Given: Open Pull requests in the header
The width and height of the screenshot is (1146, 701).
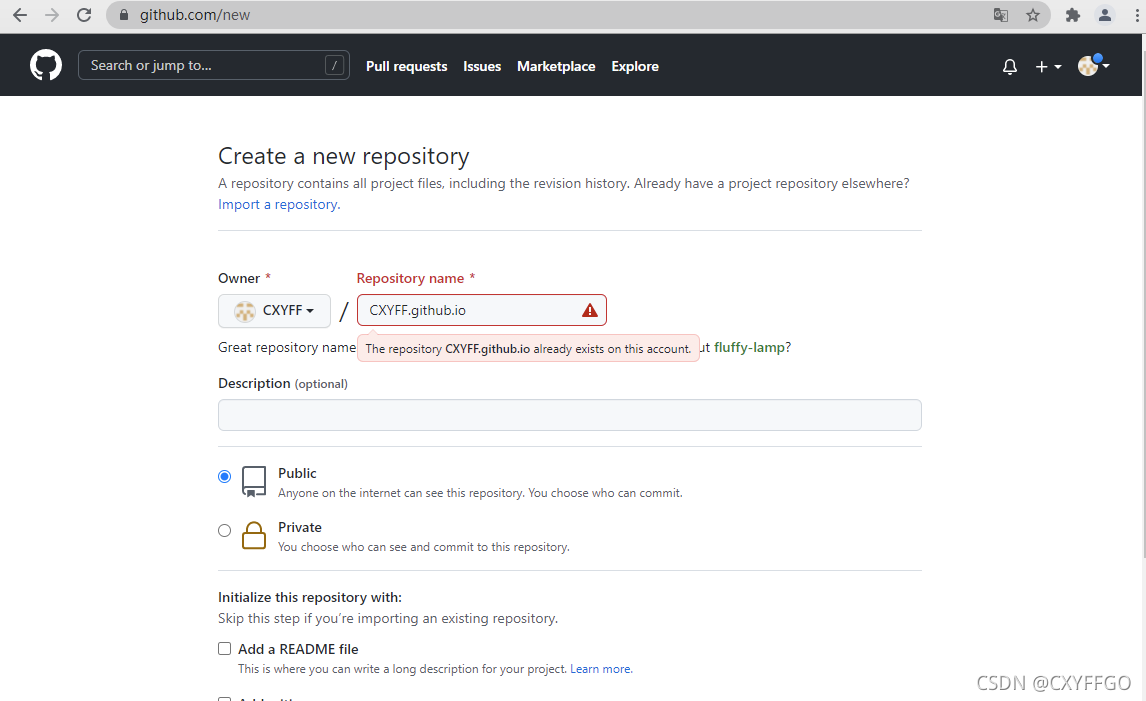Looking at the screenshot, I should tap(406, 66).
